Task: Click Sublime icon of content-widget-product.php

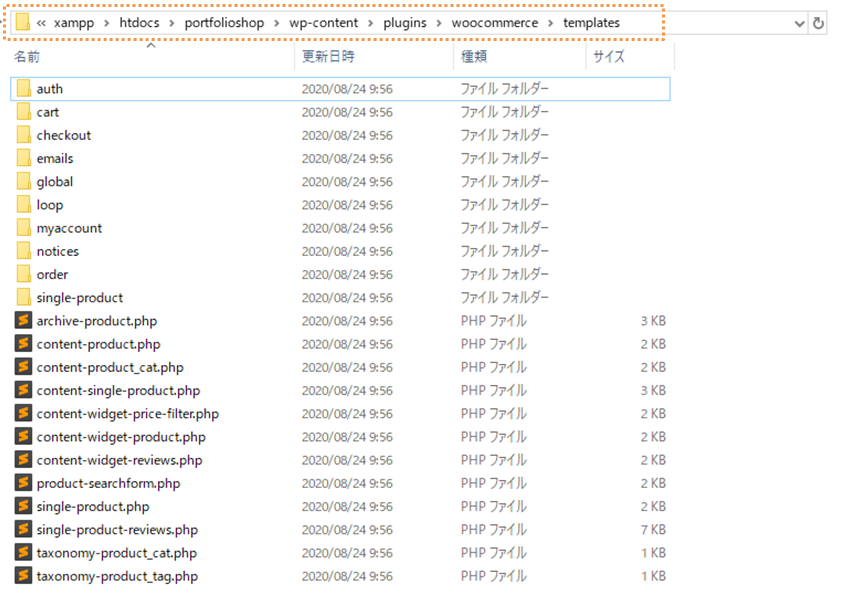Action: (x=23, y=437)
